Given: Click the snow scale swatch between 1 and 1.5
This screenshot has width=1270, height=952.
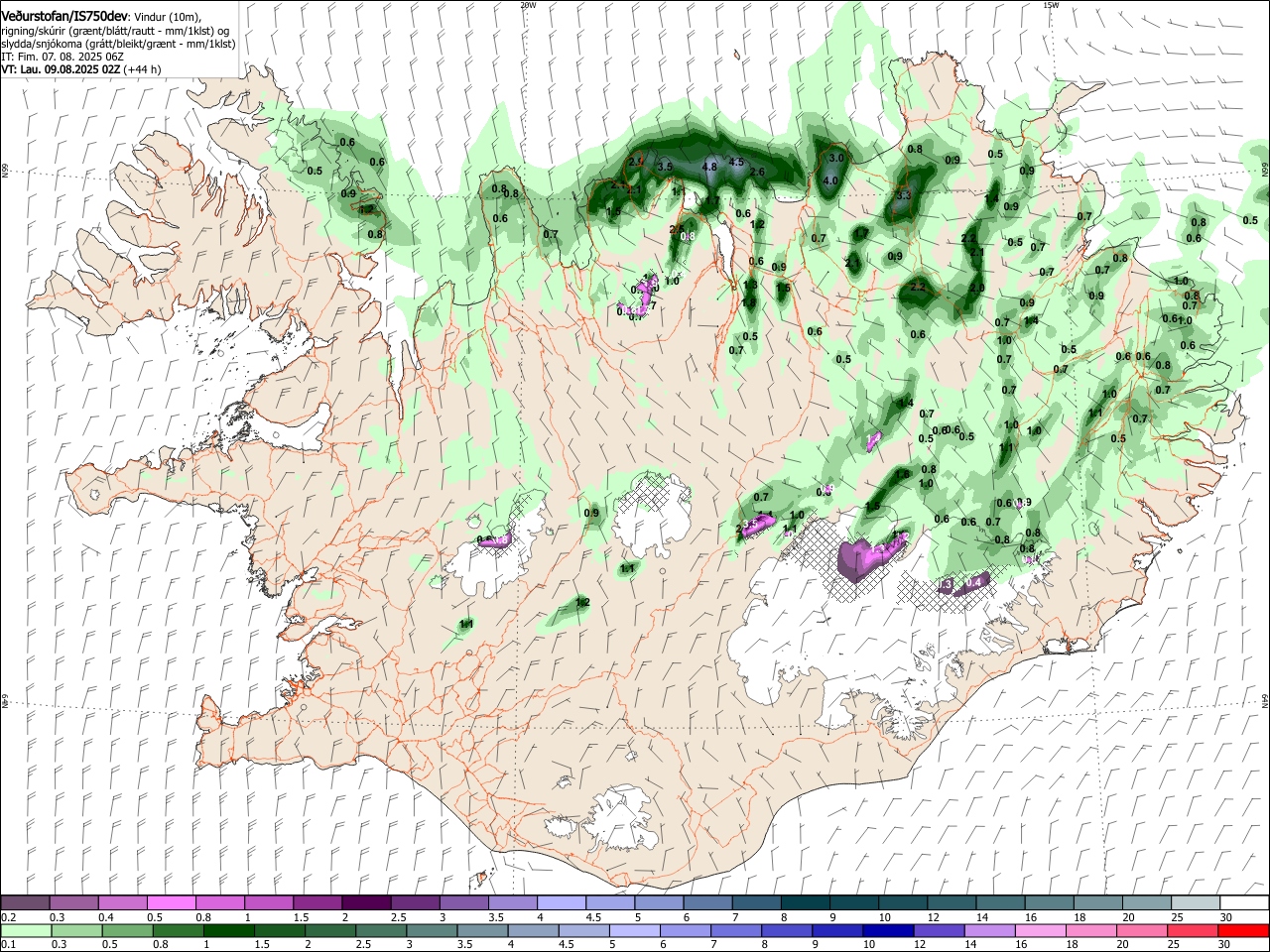Looking at the screenshot, I should (268, 902).
